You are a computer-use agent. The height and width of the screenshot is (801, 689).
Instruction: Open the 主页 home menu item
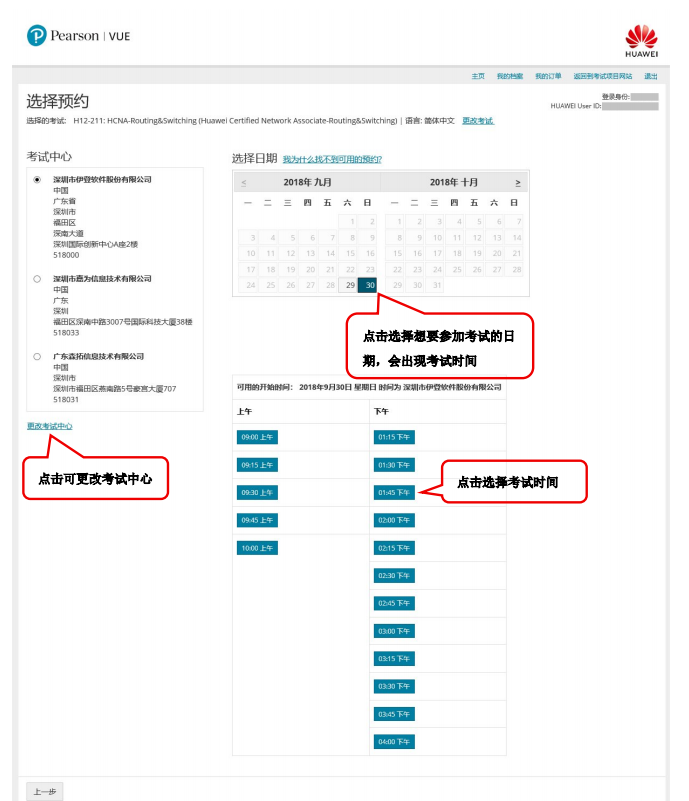click(x=478, y=76)
